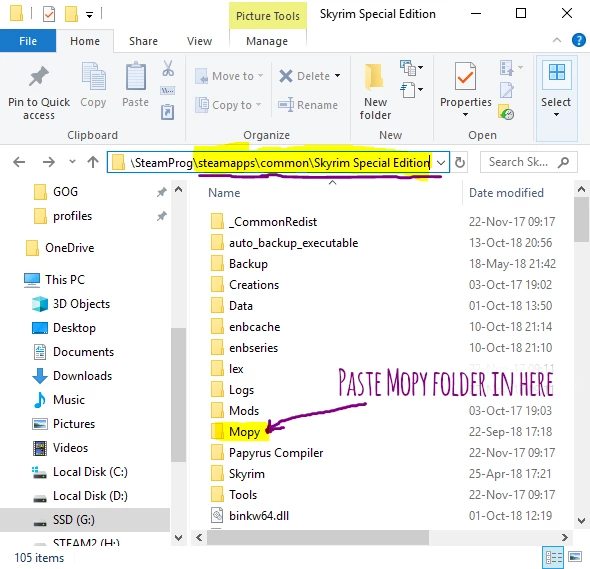
Task: Sort by the Name column header
Action: pos(224,193)
